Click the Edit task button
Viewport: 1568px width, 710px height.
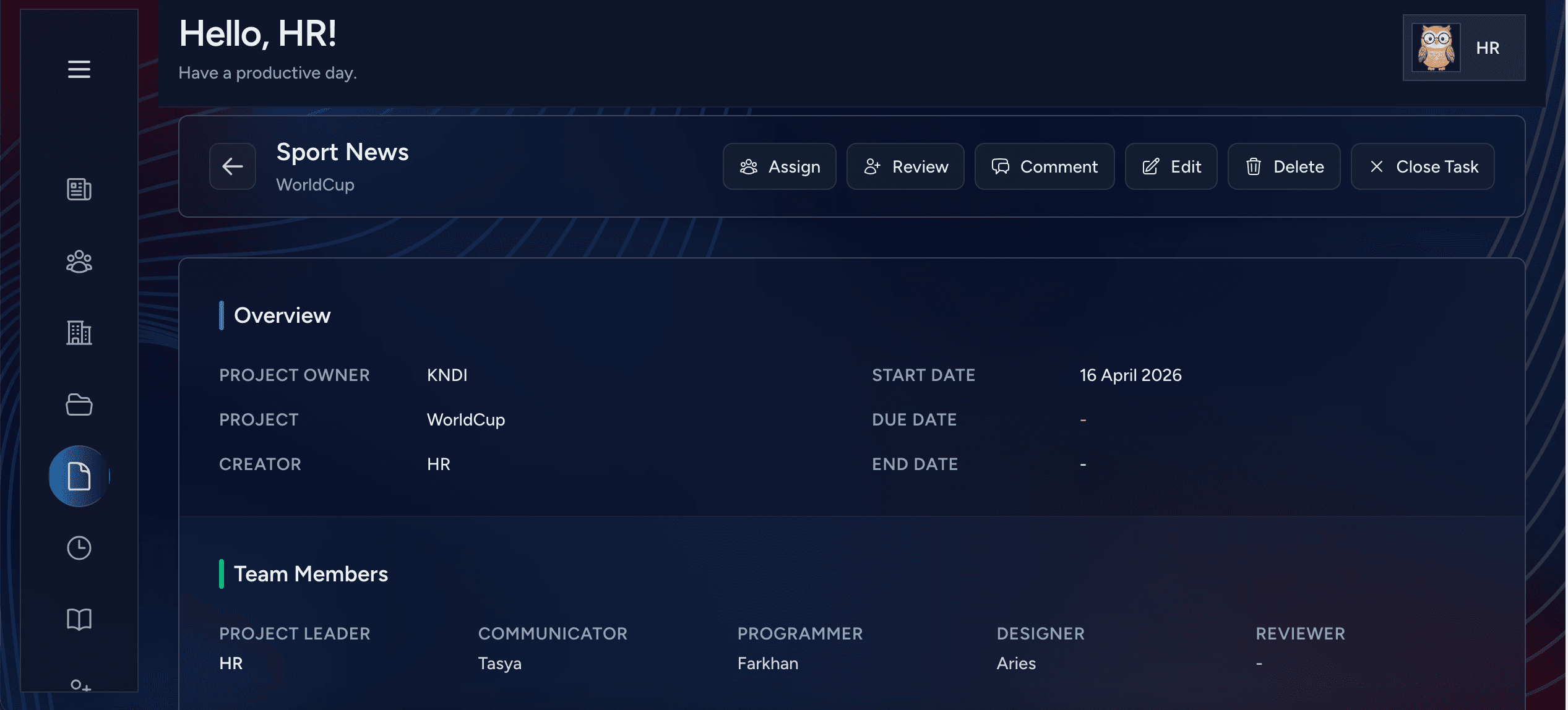(1171, 166)
